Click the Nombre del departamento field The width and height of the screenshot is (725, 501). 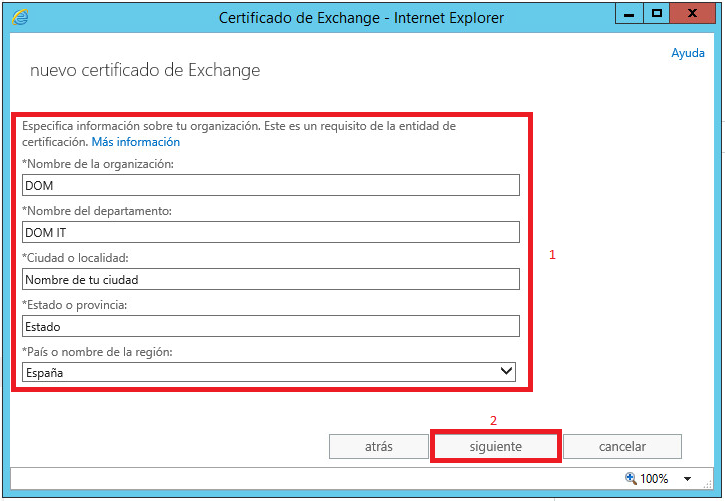(270, 232)
